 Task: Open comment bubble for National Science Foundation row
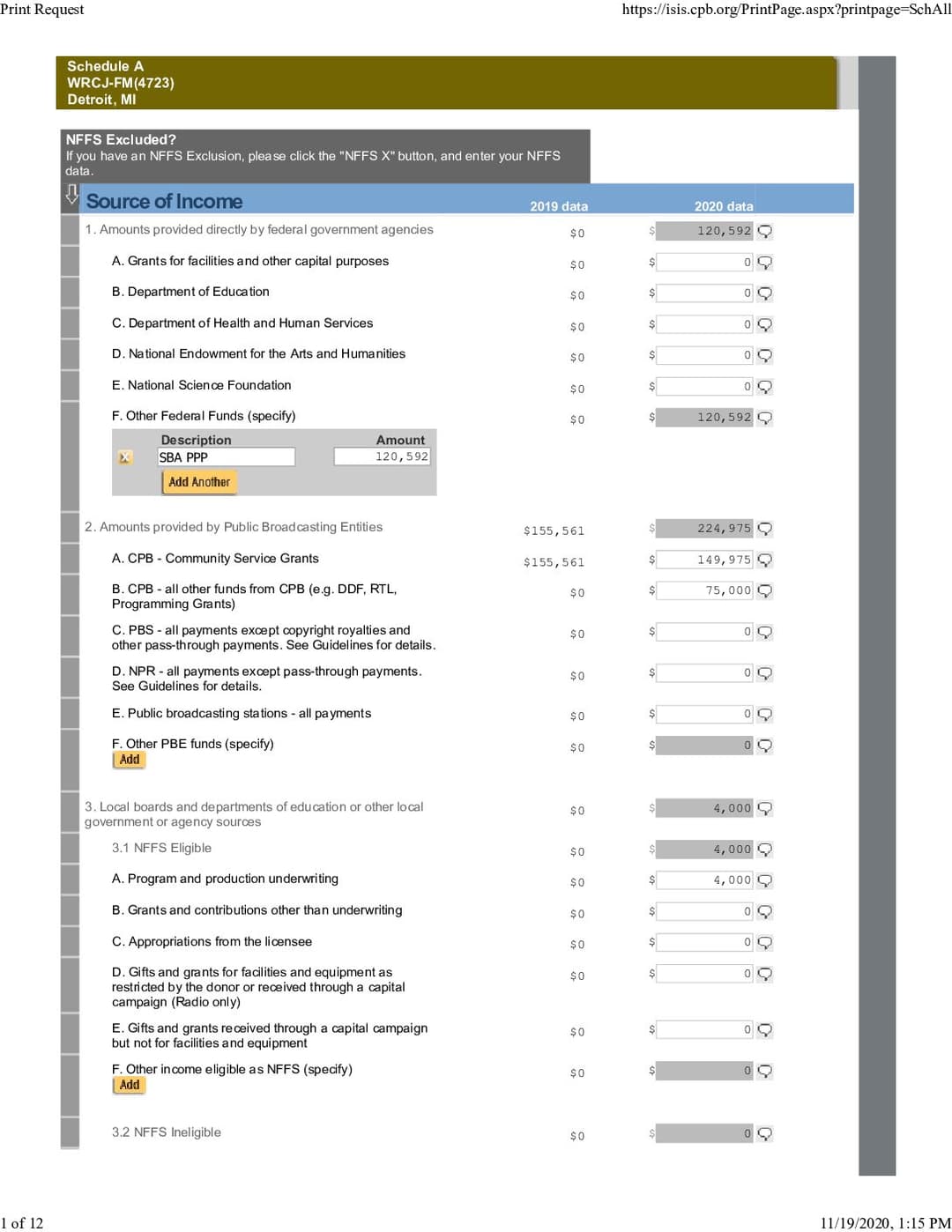point(764,387)
